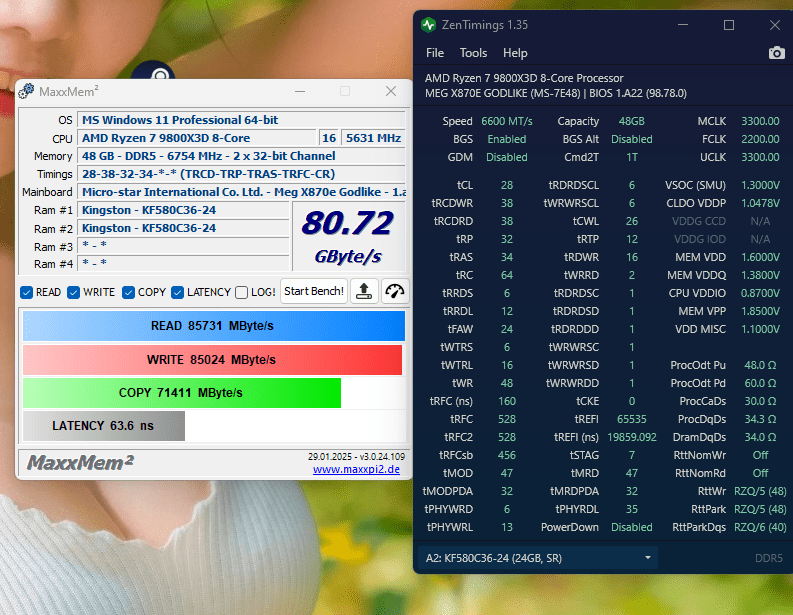Open the File menu in ZenTimings
793x615 pixels.
[x=434, y=53]
